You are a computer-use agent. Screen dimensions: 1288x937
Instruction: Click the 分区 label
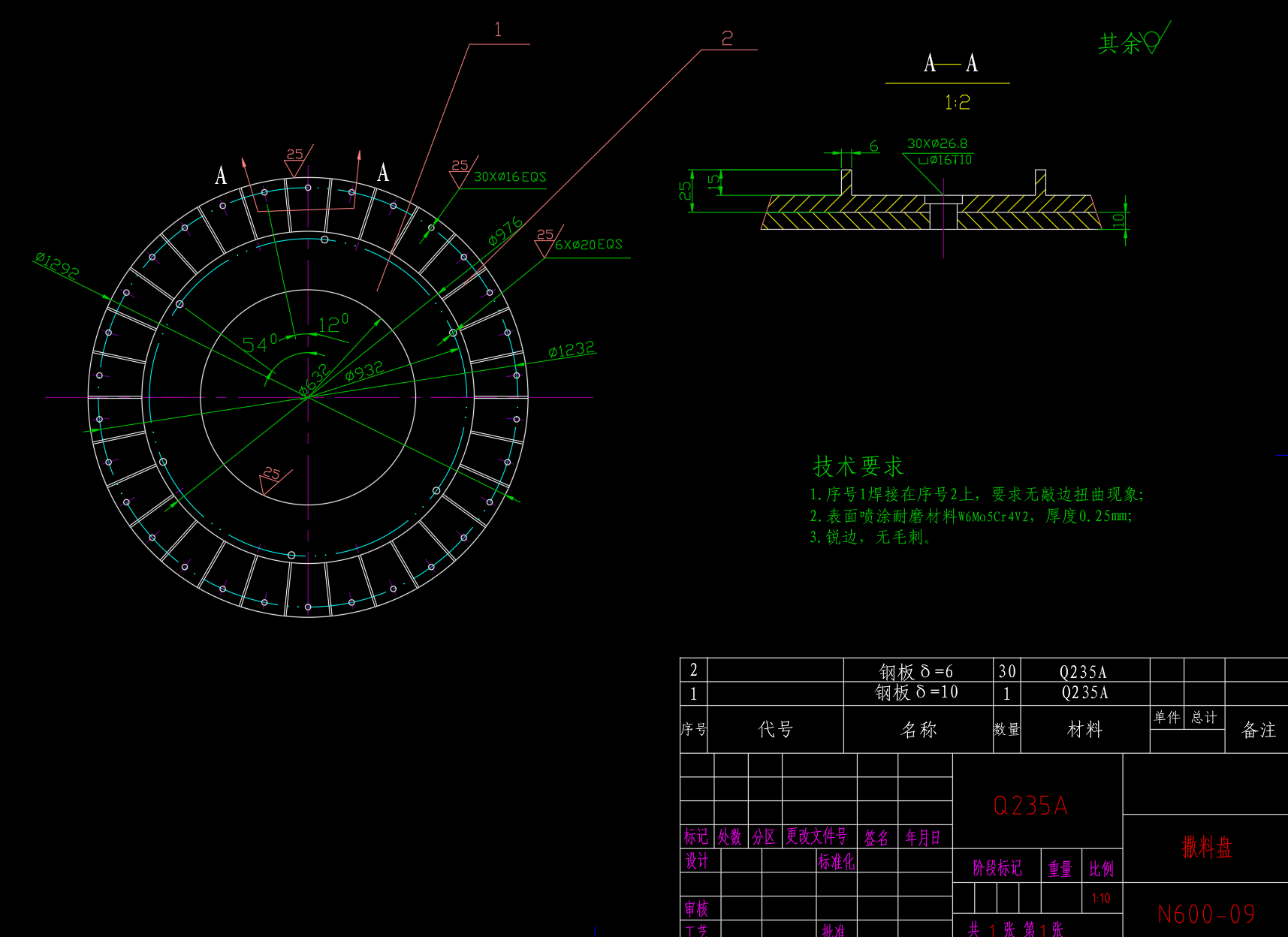(764, 836)
